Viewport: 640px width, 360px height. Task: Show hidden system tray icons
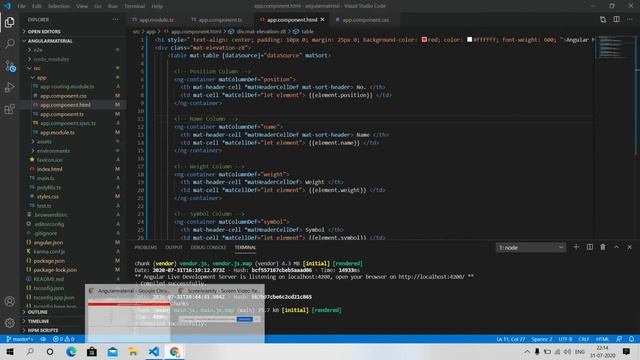click(527, 352)
